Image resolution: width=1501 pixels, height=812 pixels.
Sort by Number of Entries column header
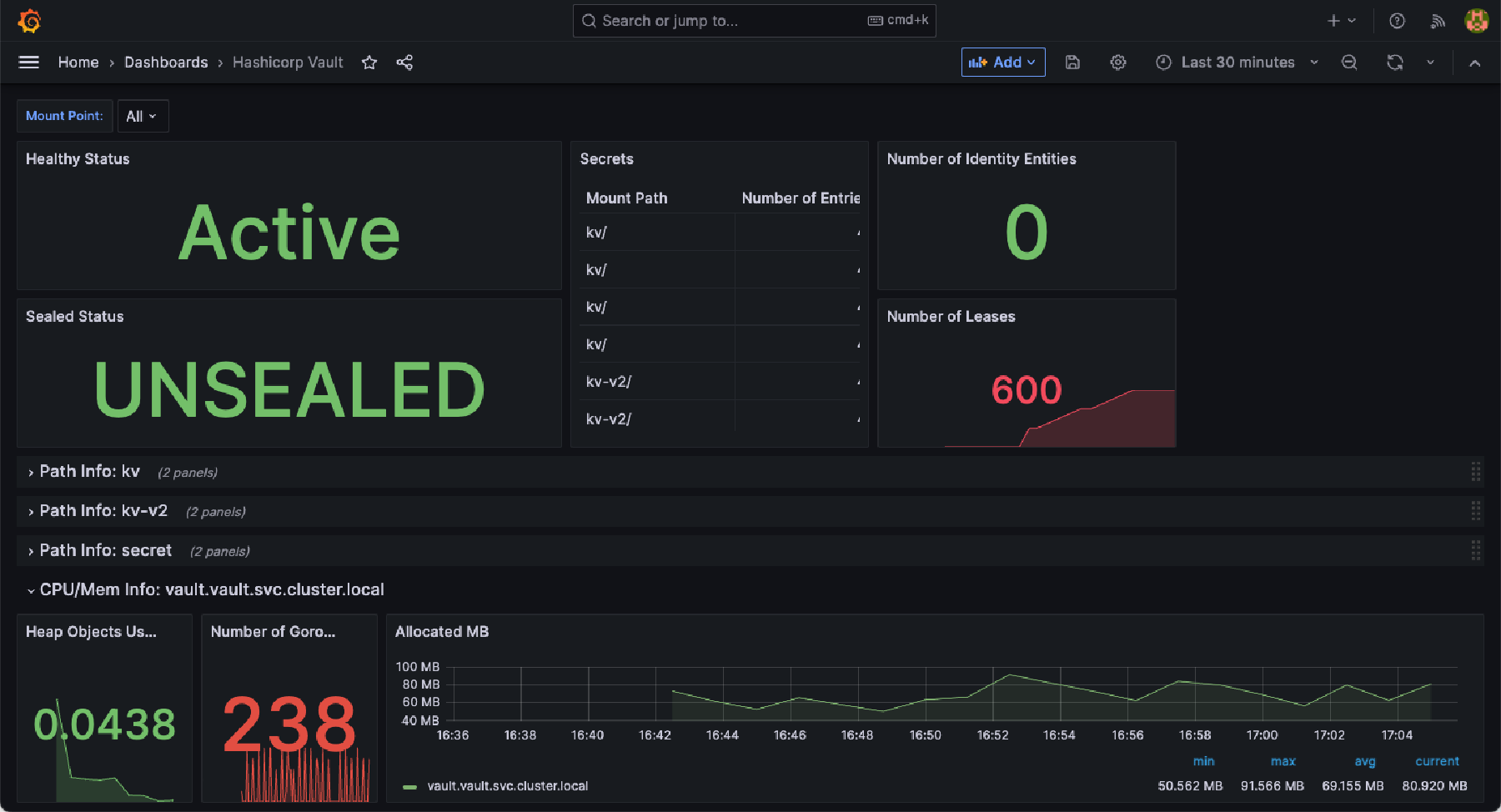[x=801, y=198]
